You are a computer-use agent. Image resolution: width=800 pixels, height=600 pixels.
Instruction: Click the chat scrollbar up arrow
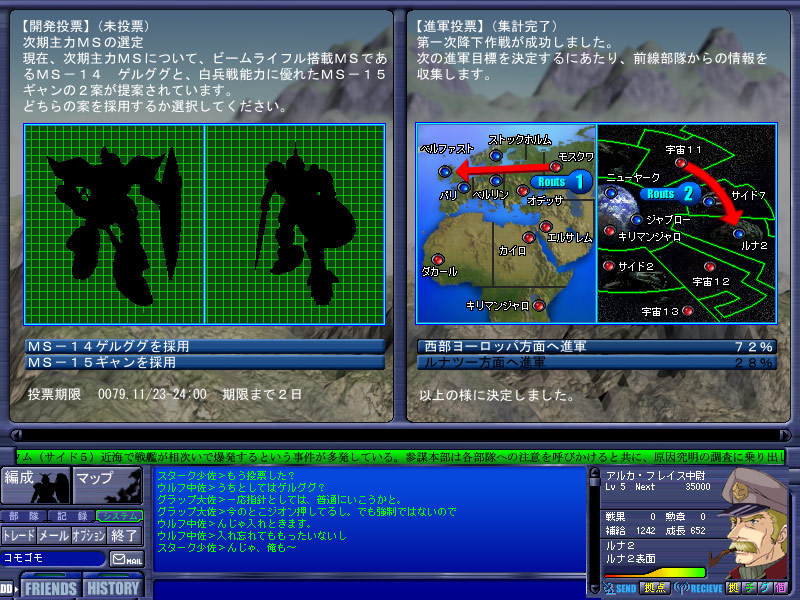[594, 473]
